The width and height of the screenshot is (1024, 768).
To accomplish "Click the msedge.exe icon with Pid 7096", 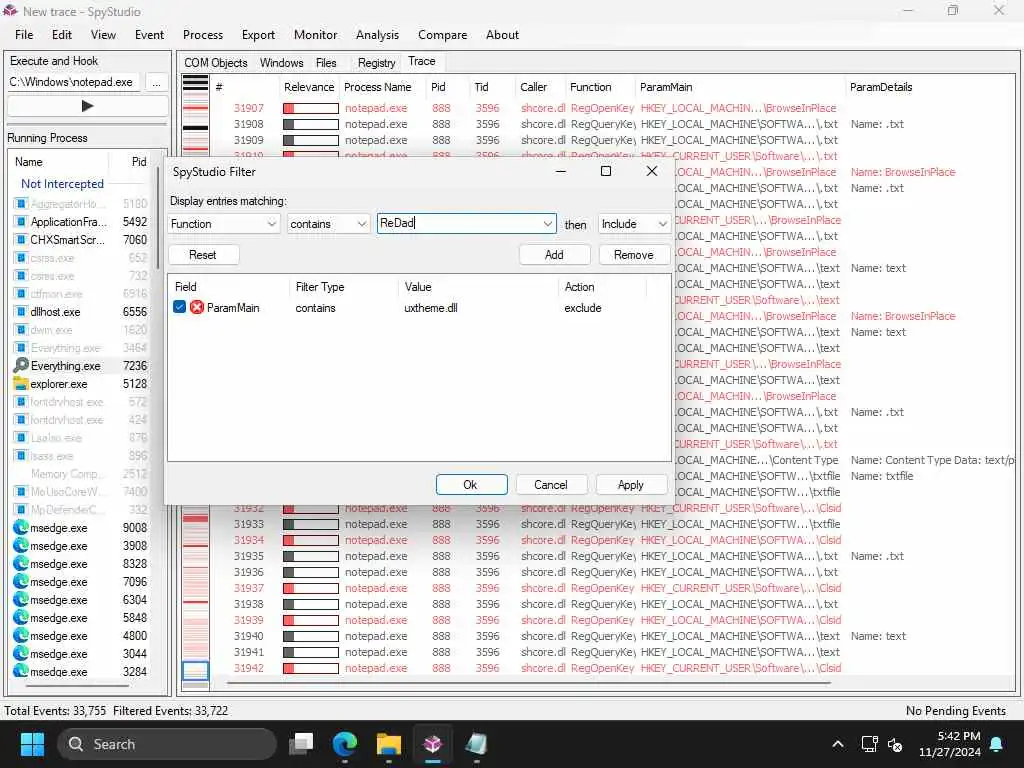I will 21,581.
